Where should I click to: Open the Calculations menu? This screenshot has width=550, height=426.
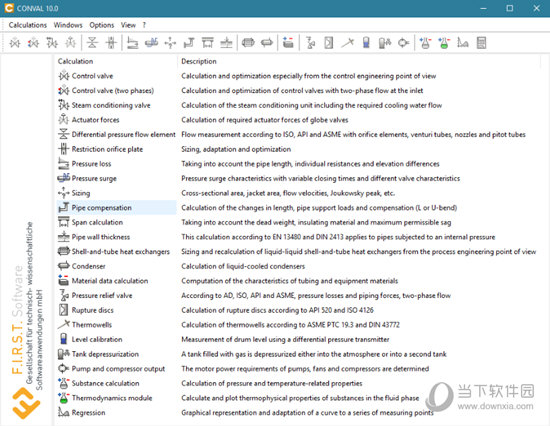click(28, 25)
